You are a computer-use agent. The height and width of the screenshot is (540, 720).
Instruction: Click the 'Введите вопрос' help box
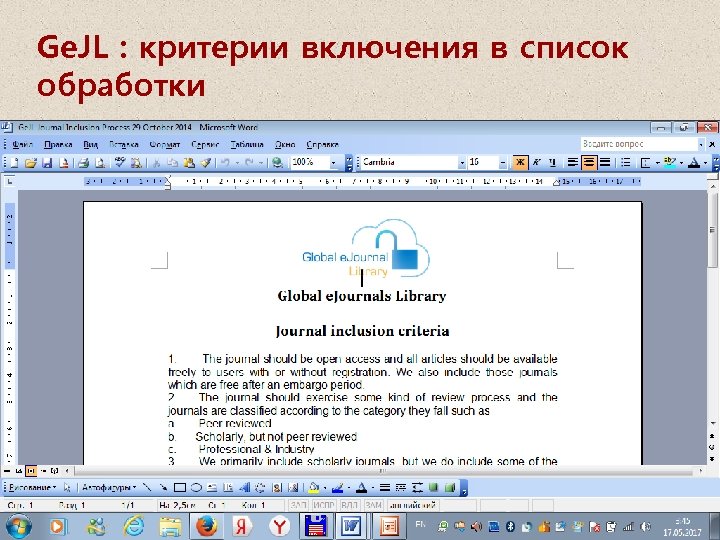coord(639,144)
